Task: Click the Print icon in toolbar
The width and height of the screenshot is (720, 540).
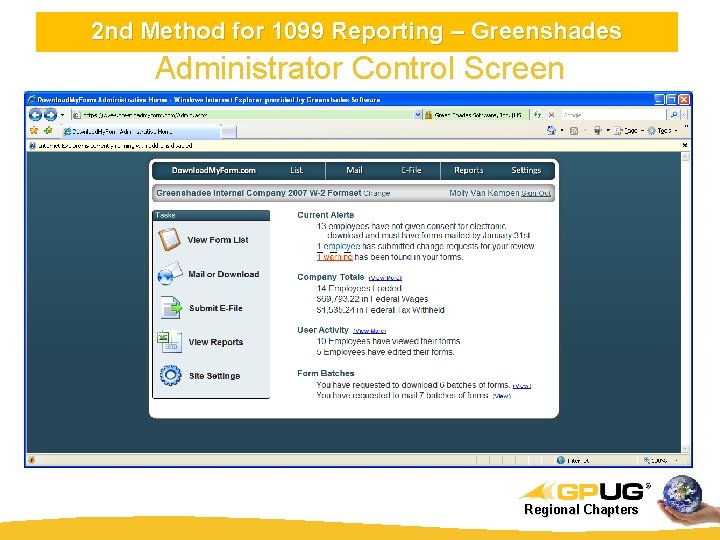Action: pos(597,131)
